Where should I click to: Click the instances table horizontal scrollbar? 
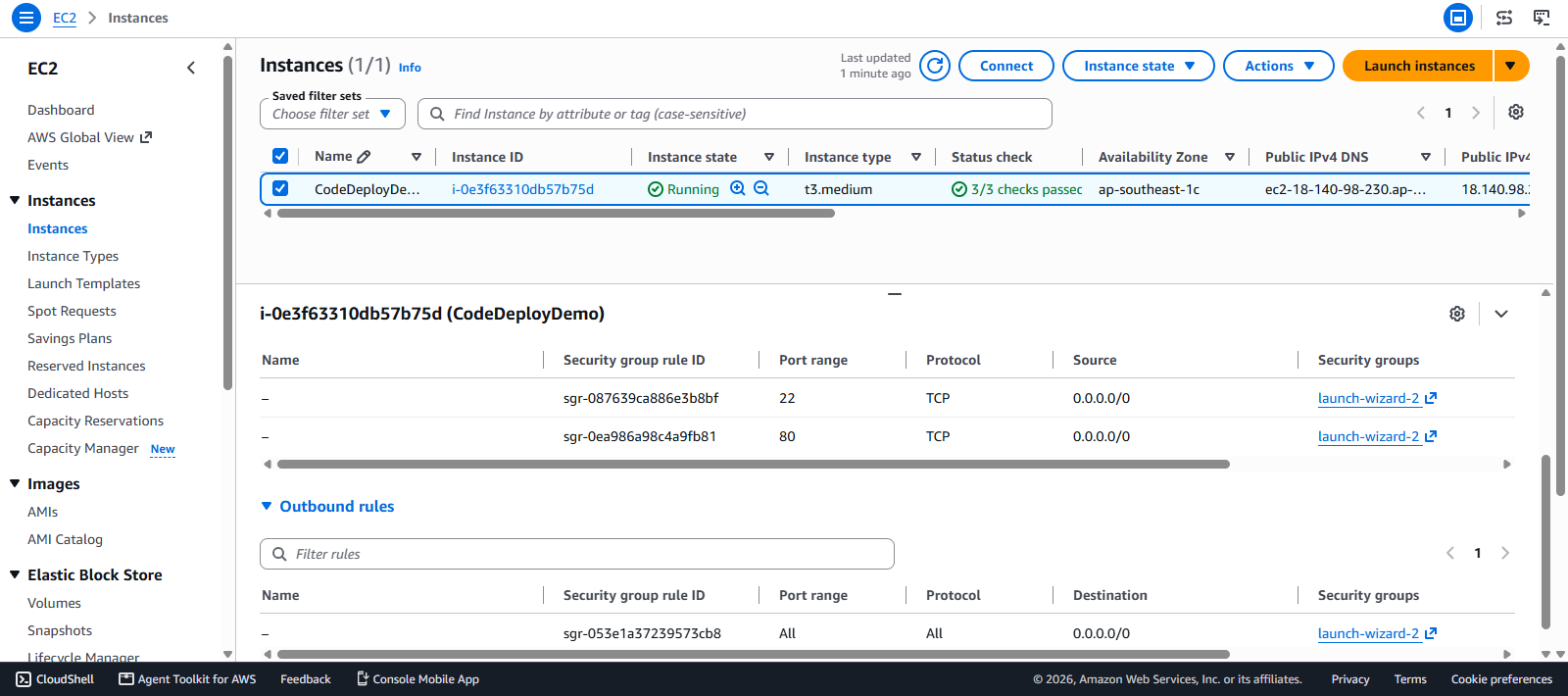pos(556,213)
